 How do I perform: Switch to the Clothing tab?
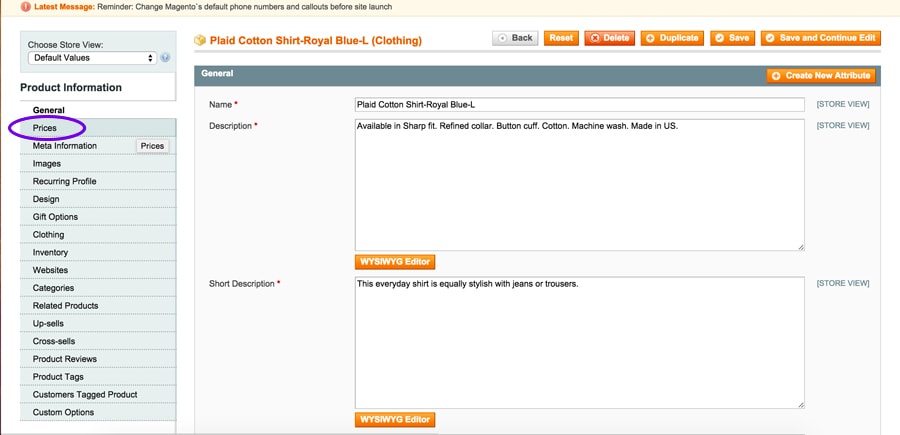tap(98, 235)
